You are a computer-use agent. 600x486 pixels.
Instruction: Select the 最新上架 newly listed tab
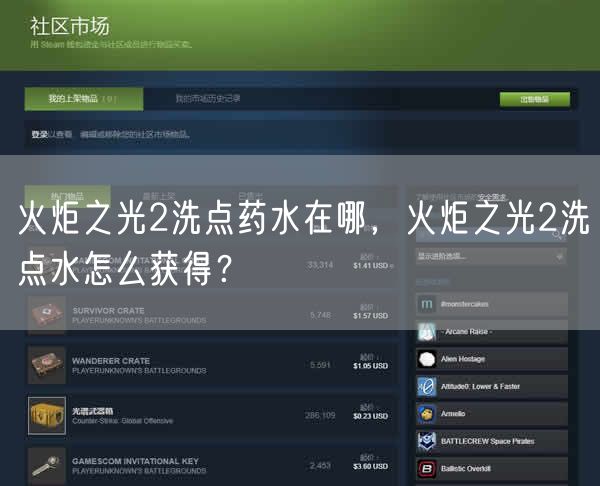(159, 196)
